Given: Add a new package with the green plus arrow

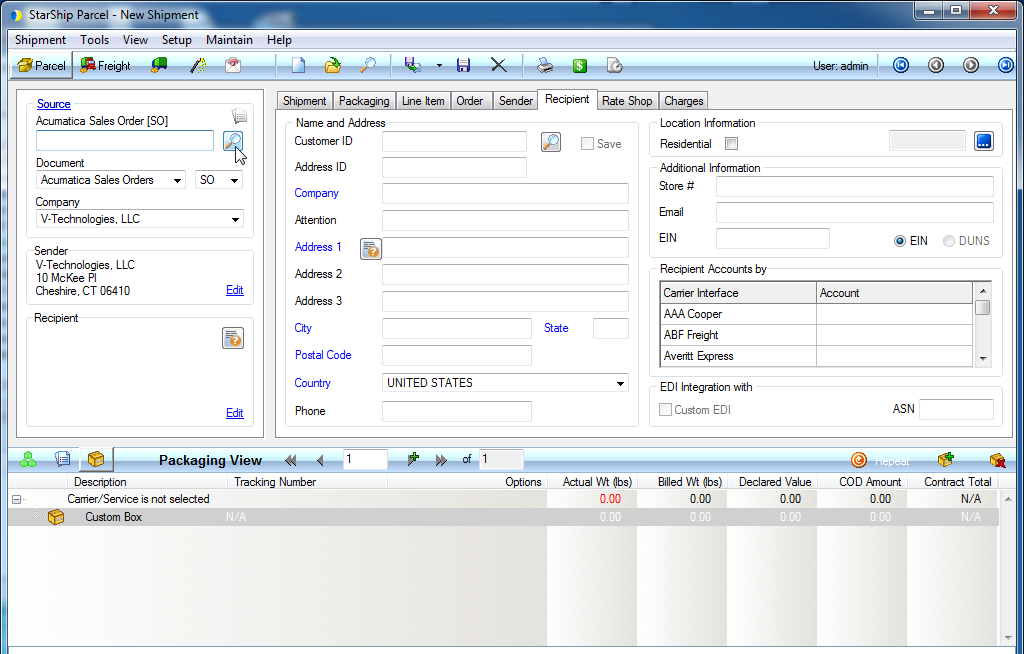Looking at the screenshot, I should point(413,459).
